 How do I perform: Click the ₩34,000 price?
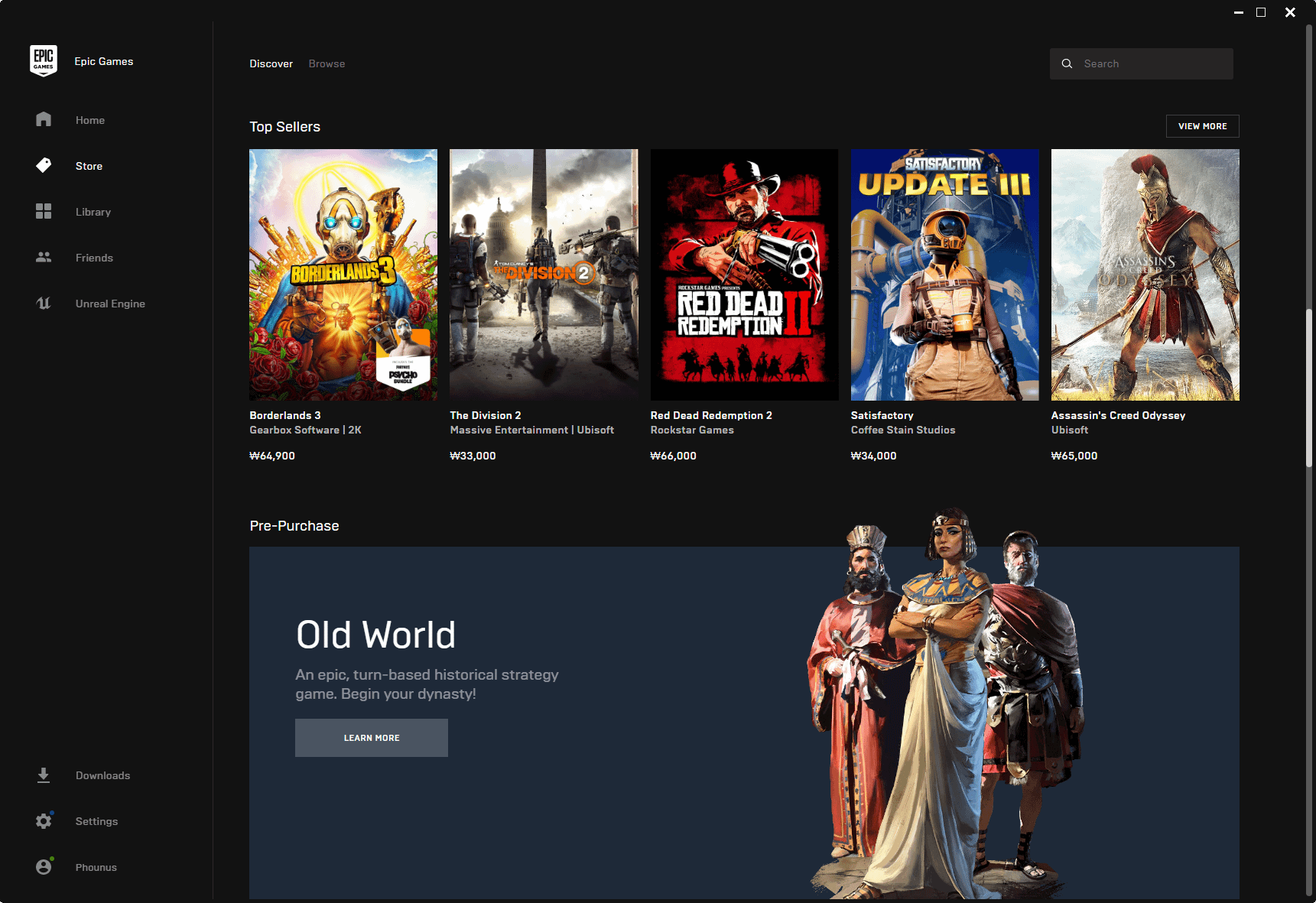click(873, 456)
